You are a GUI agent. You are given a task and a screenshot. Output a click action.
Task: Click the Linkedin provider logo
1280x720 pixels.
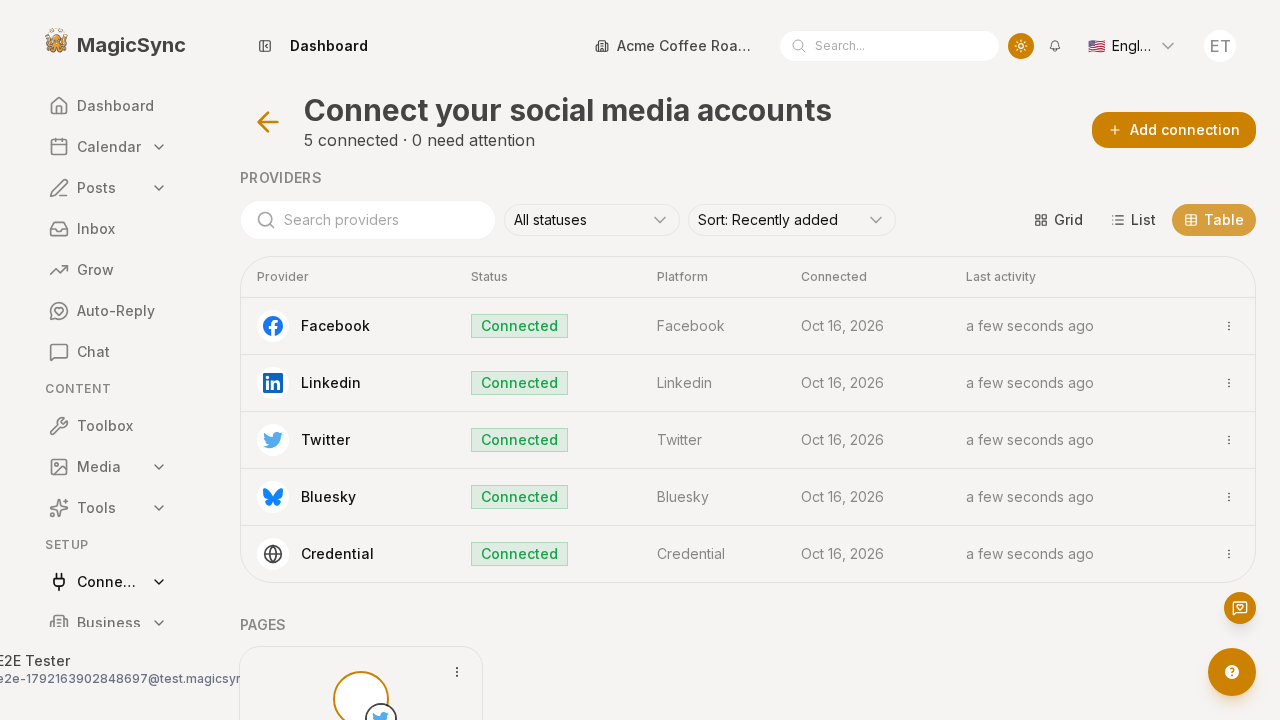273,383
